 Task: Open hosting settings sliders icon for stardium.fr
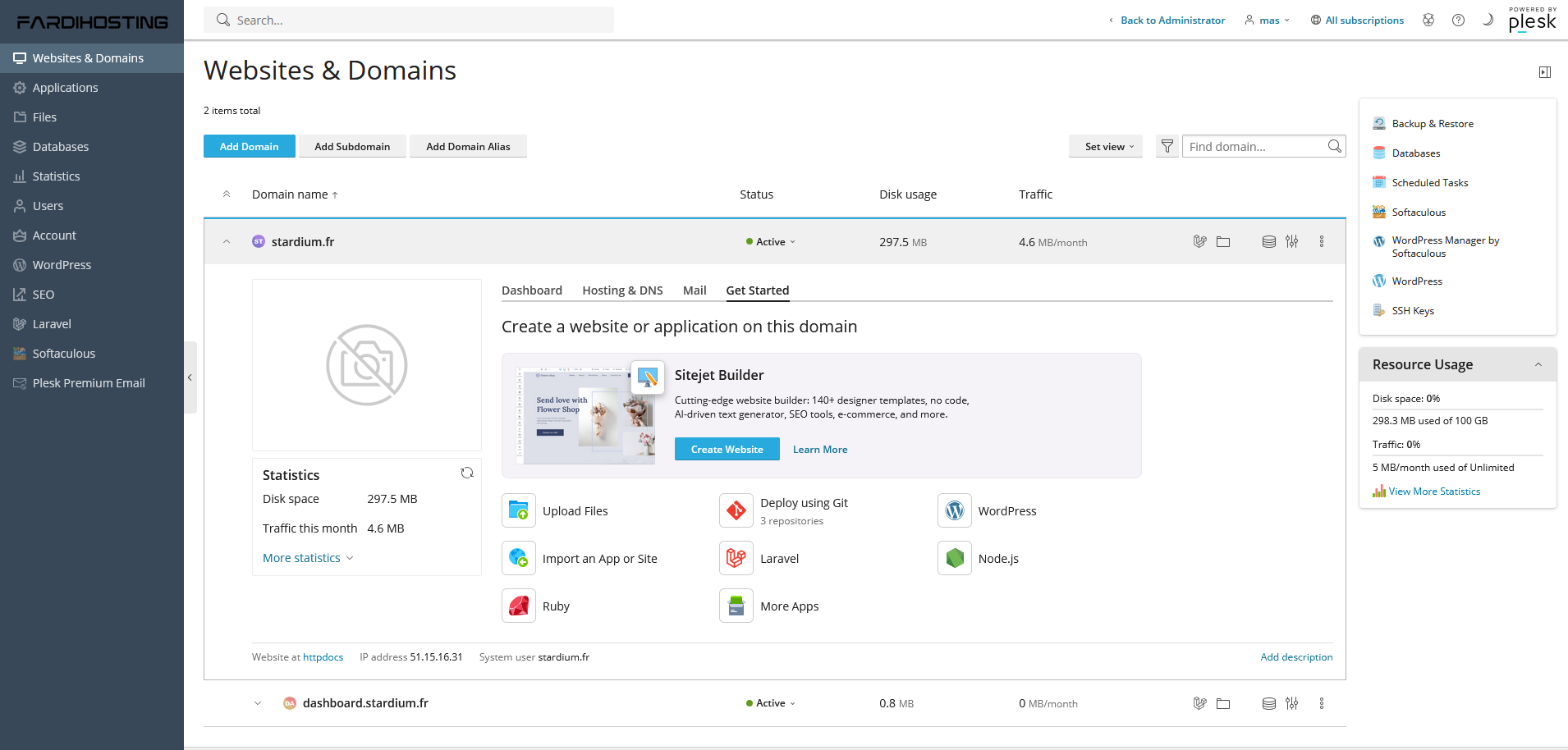point(1292,241)
